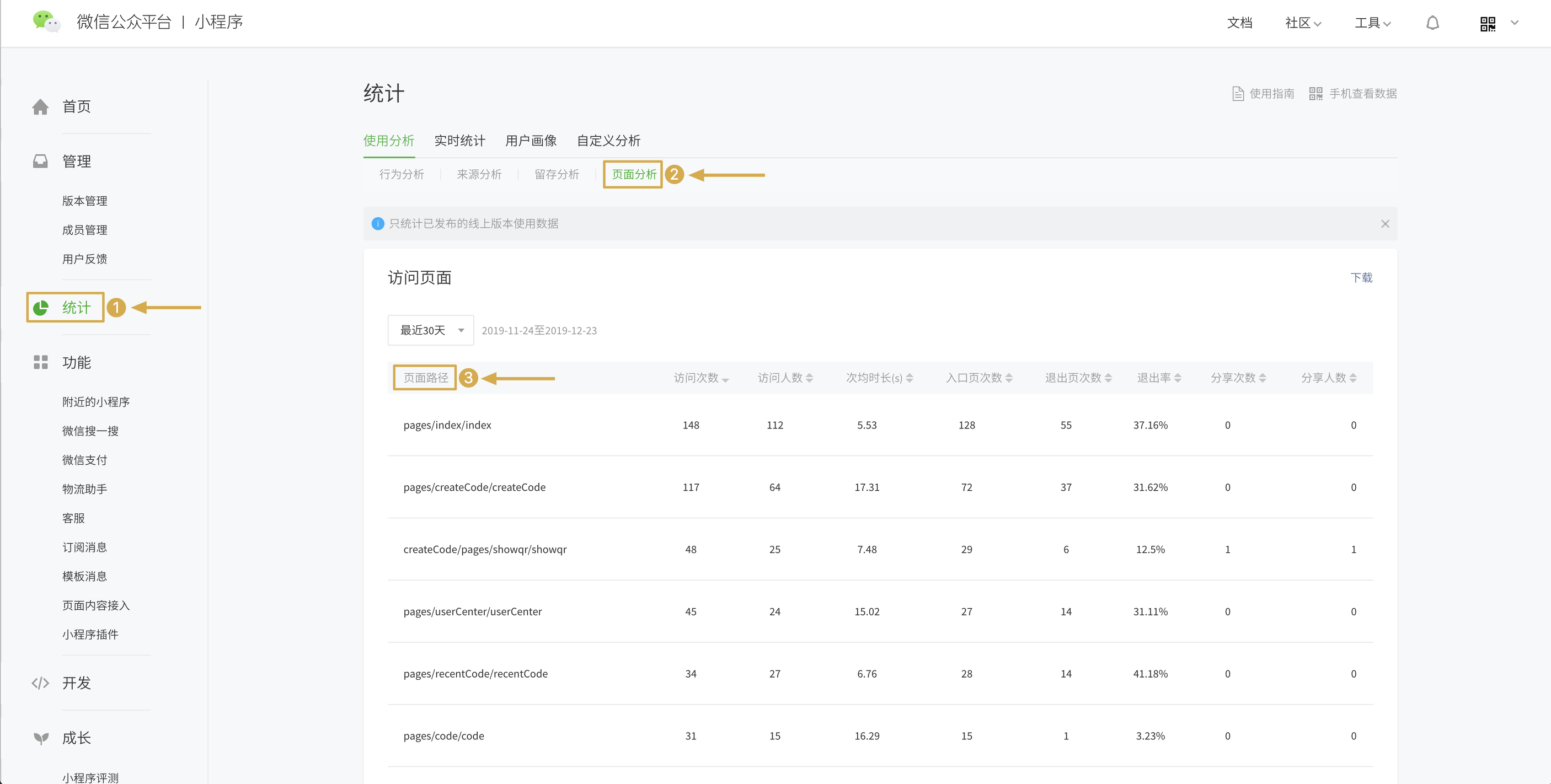Select the 留存分析 sub-tab

(x=557, y=174)
